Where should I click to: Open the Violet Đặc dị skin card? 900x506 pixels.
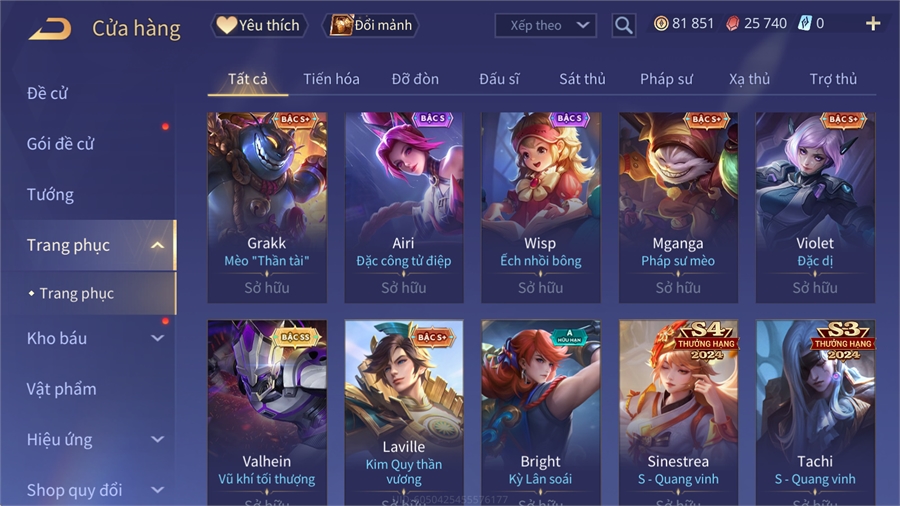tap(815, 208)
